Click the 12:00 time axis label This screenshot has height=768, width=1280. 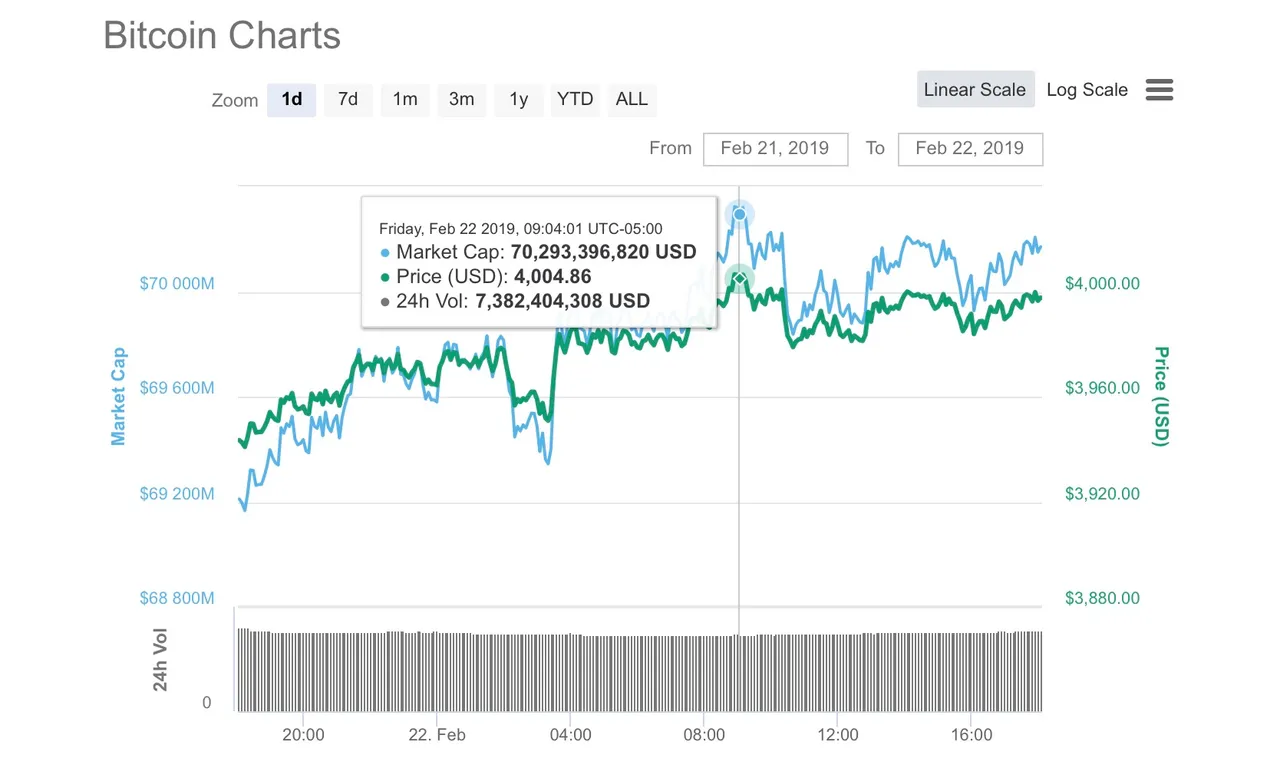pyautogui.click(x=838, y=734)
